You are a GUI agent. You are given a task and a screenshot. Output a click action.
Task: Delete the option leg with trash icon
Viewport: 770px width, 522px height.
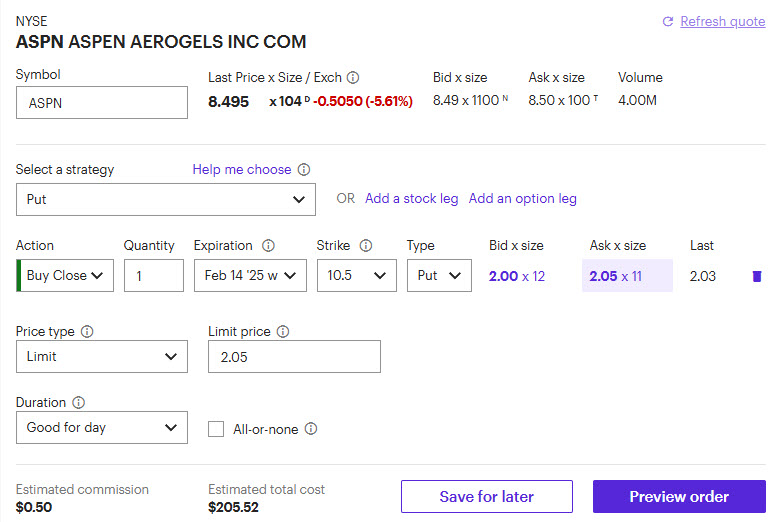(756, 276)
